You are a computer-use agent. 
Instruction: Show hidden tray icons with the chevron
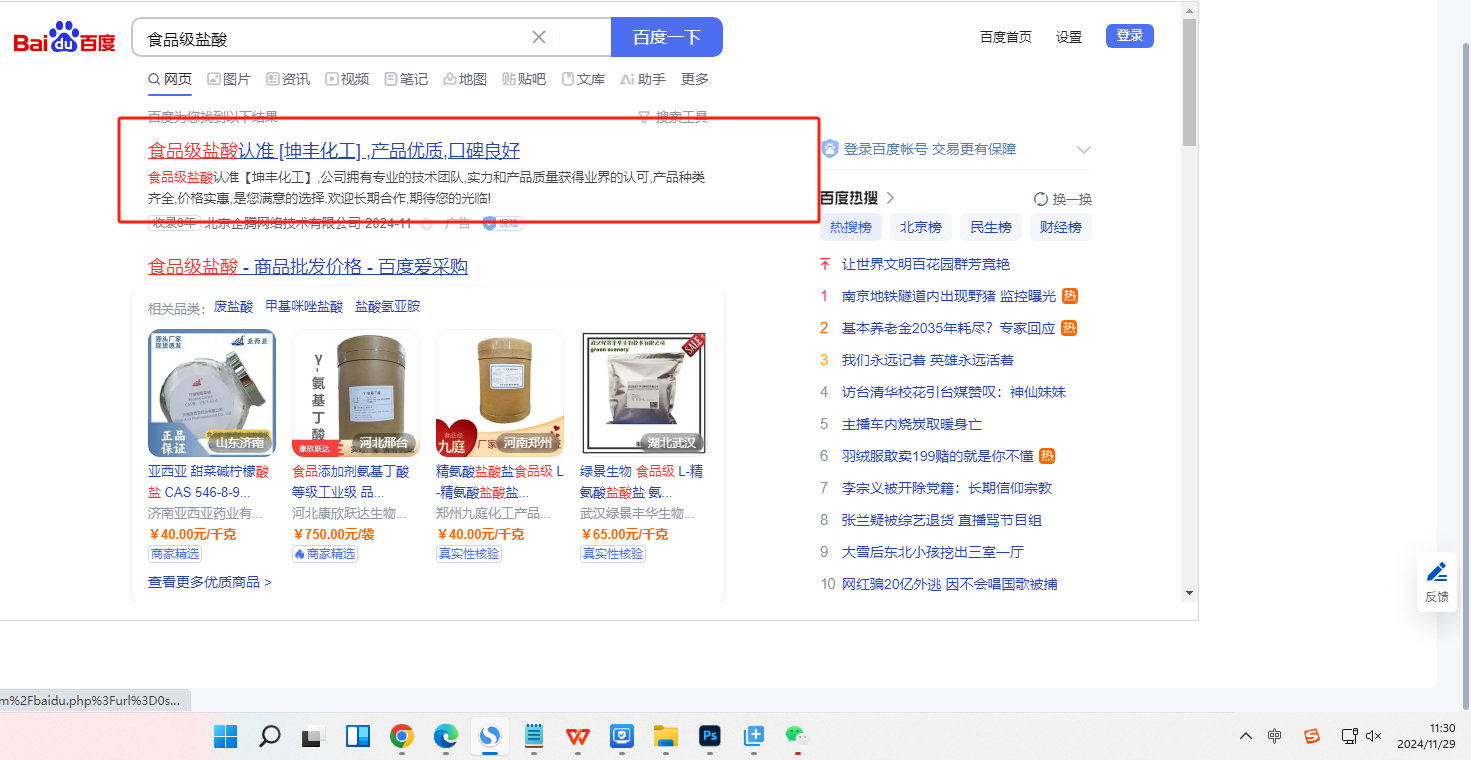pos(1245,736)
